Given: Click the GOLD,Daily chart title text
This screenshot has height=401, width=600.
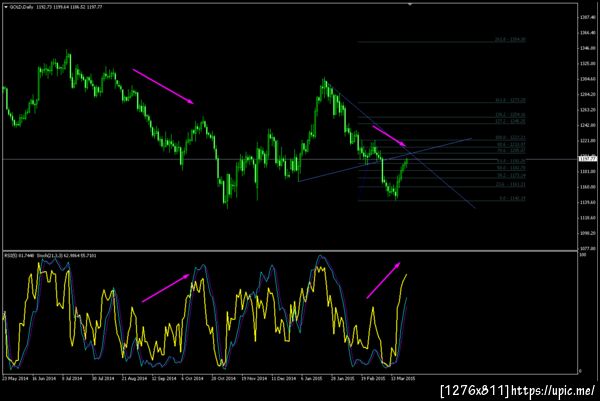Looking at the screenshot, I should [21, 7].
